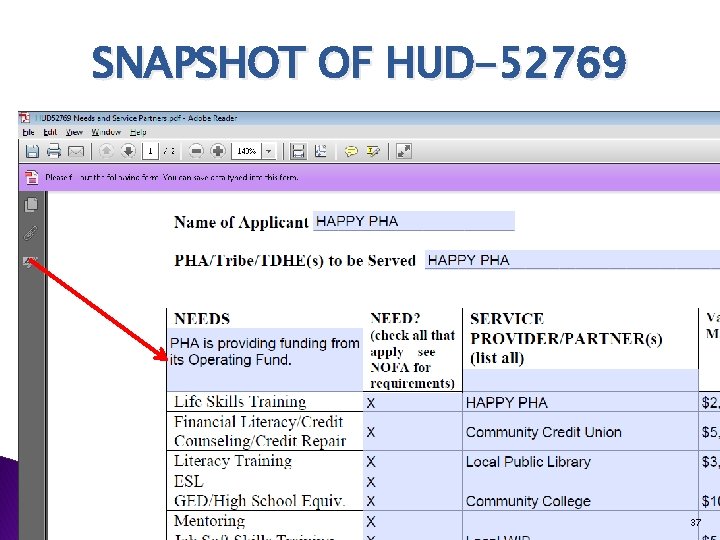Screen dimensions: 720x540
Task: Open the Edit menu
Action: (50, 132)
